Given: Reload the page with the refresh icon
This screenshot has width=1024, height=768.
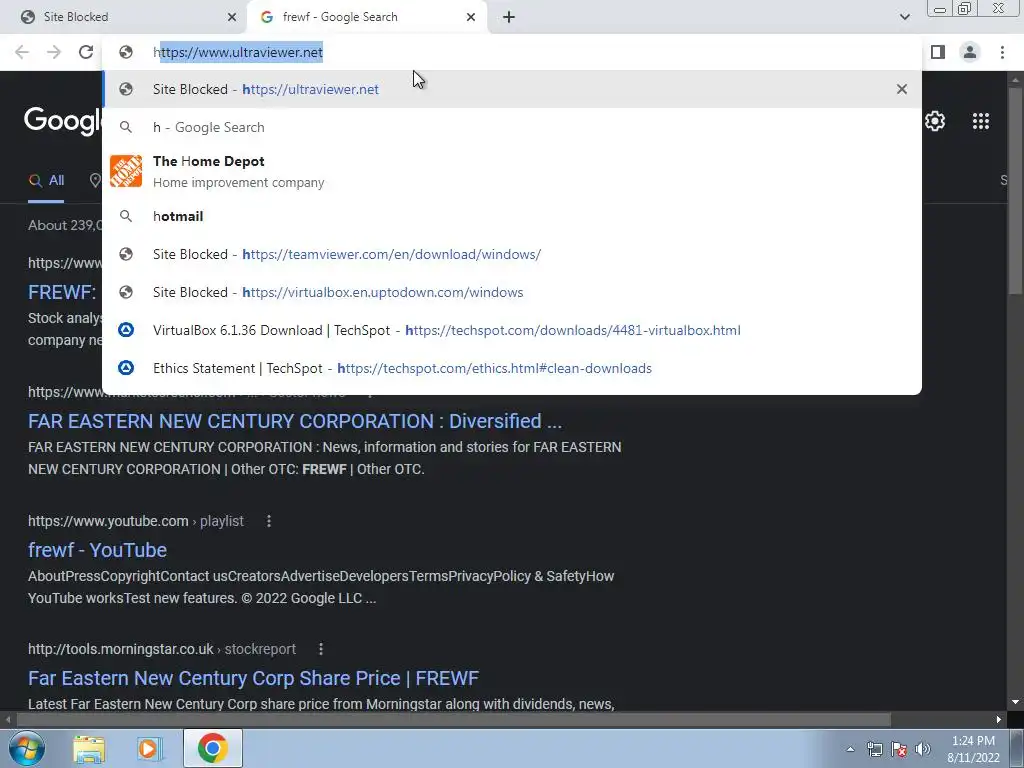Looking at the screenshot, I should tap(86, 52).
